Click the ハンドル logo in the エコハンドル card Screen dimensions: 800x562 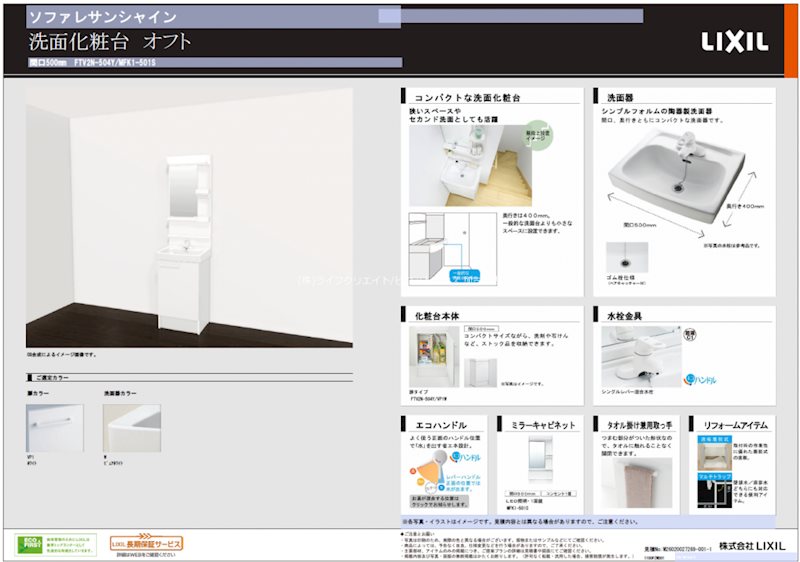464,457
